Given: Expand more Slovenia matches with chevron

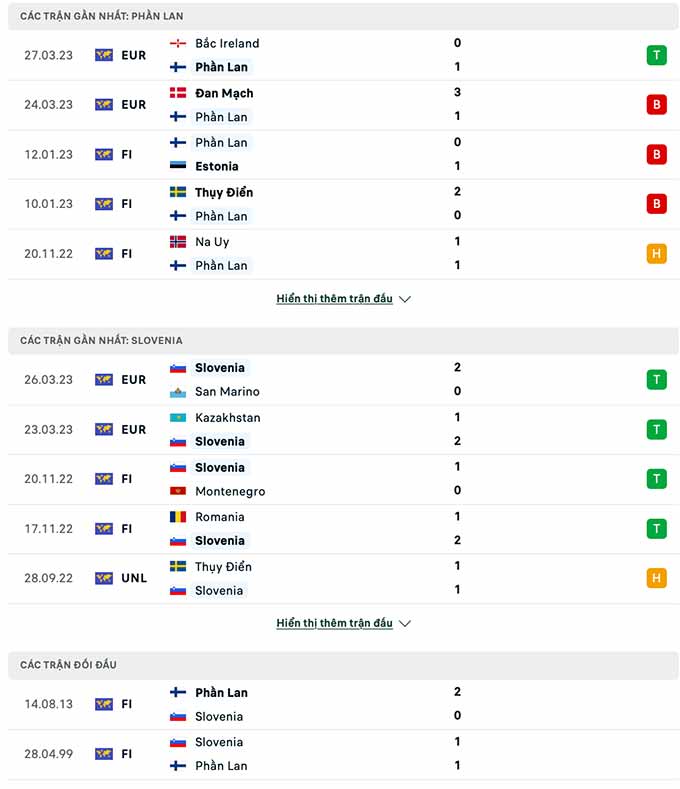Looking at the screenshot, I should (405, 623).
